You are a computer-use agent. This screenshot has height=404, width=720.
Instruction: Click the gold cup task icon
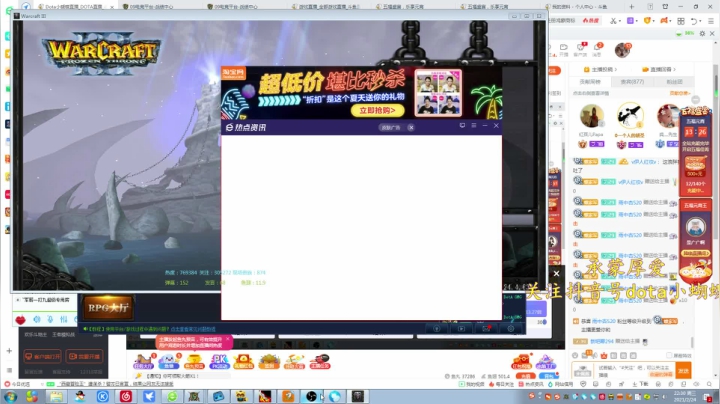[194, 361]
